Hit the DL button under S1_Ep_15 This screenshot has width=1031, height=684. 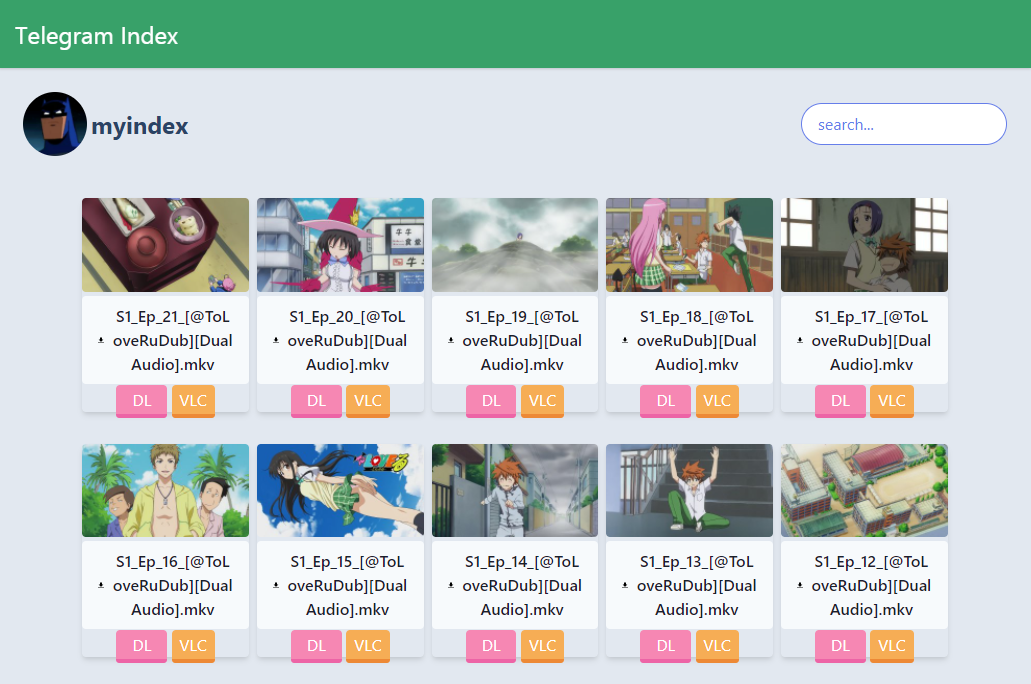[316, 646]
